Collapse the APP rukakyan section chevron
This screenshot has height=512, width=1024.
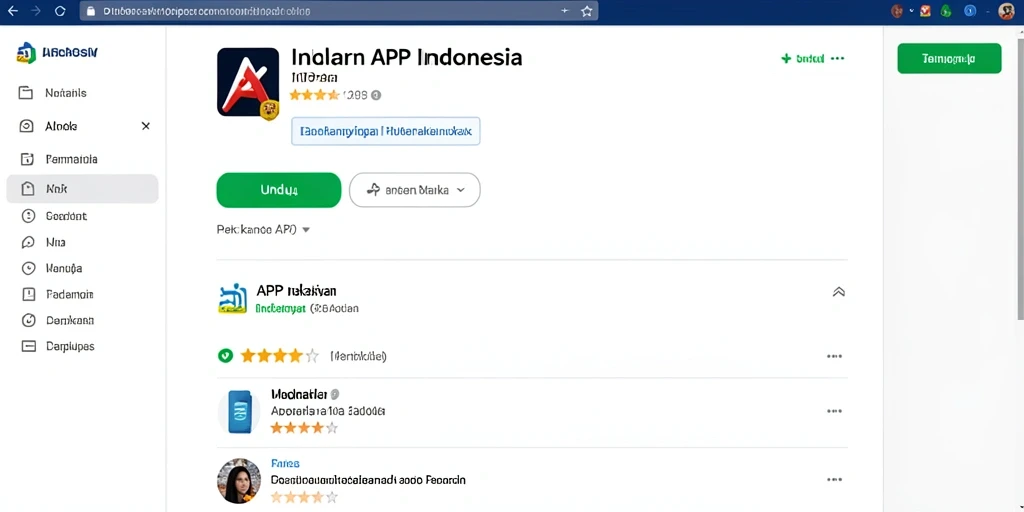(839, 292)
